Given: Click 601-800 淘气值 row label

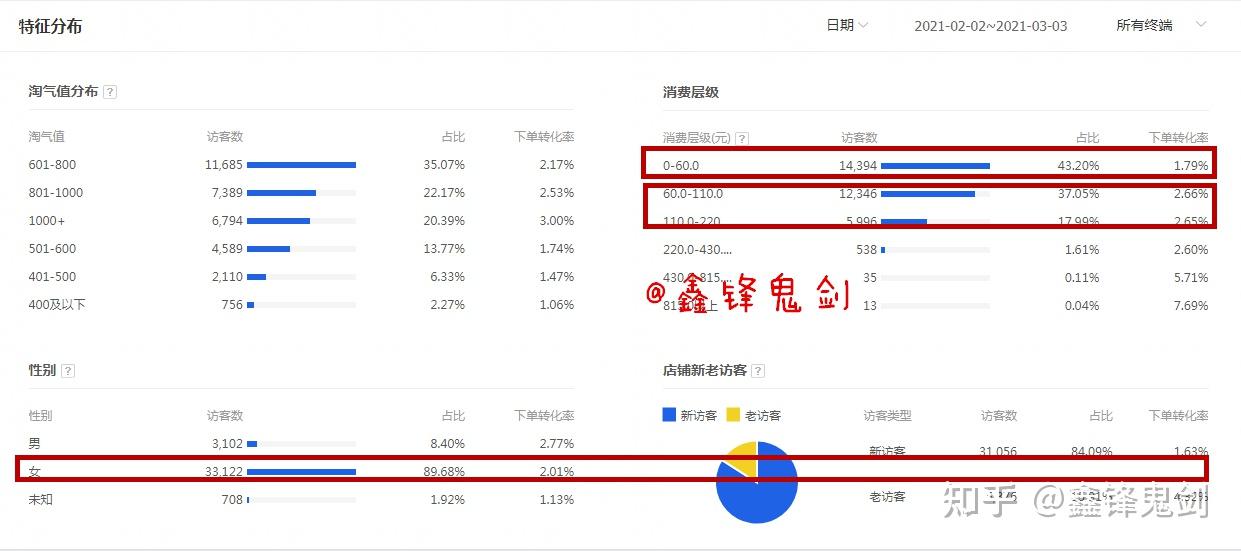Looking at the screenshot, I should point(52,165).
